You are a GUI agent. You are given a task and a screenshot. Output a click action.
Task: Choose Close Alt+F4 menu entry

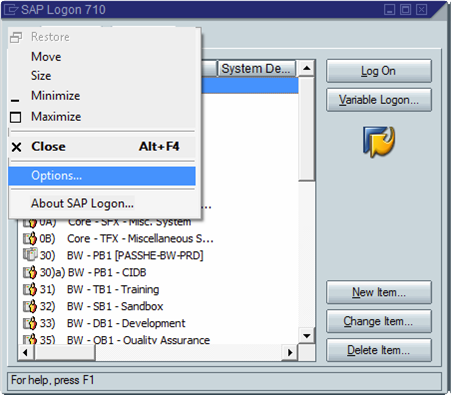pos(102,147)
